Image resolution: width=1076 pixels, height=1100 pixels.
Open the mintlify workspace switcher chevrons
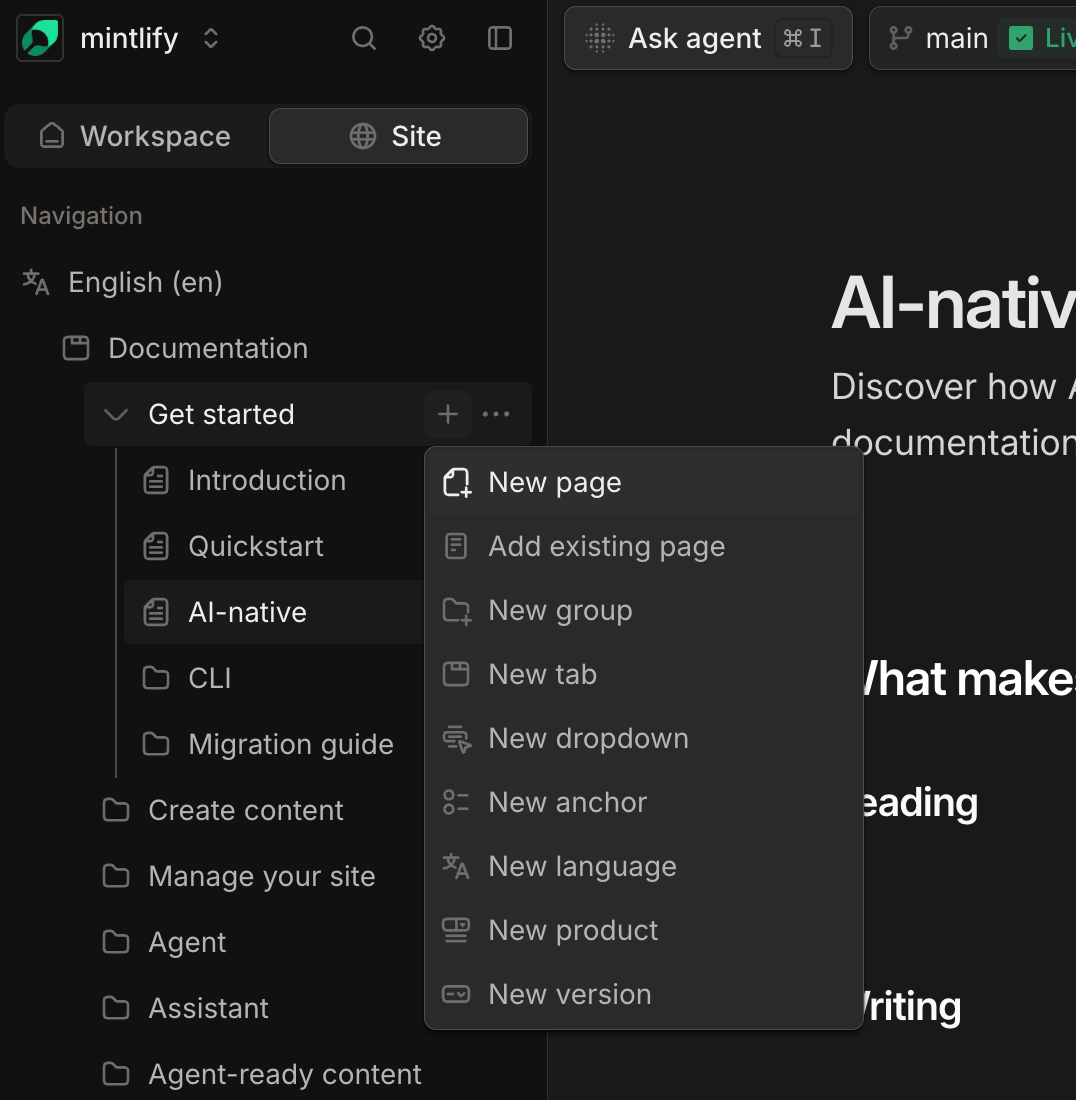coord(210,38)
